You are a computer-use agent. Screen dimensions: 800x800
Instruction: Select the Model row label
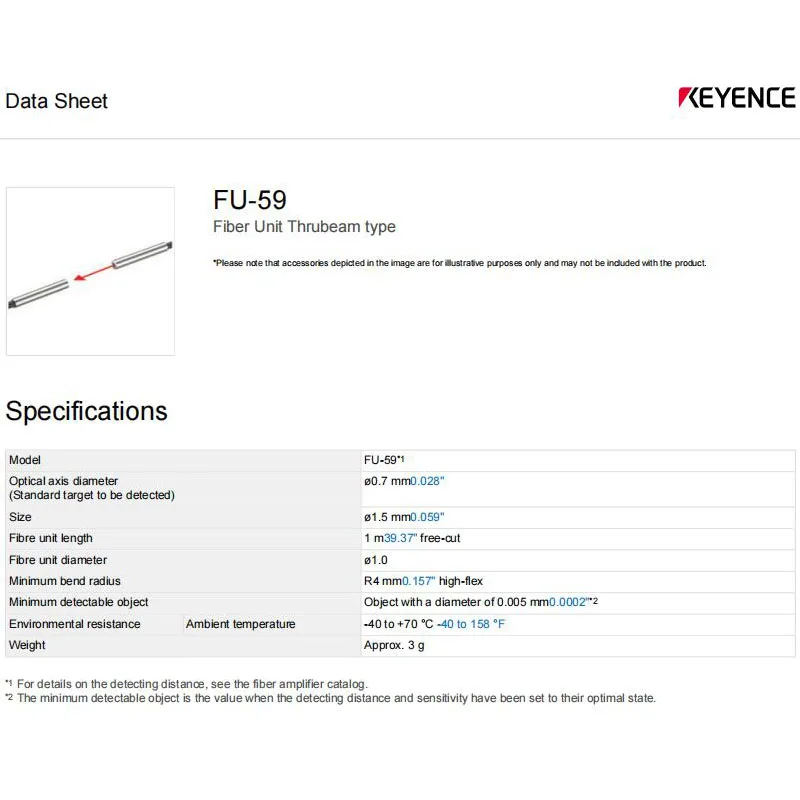click(24, 460)
